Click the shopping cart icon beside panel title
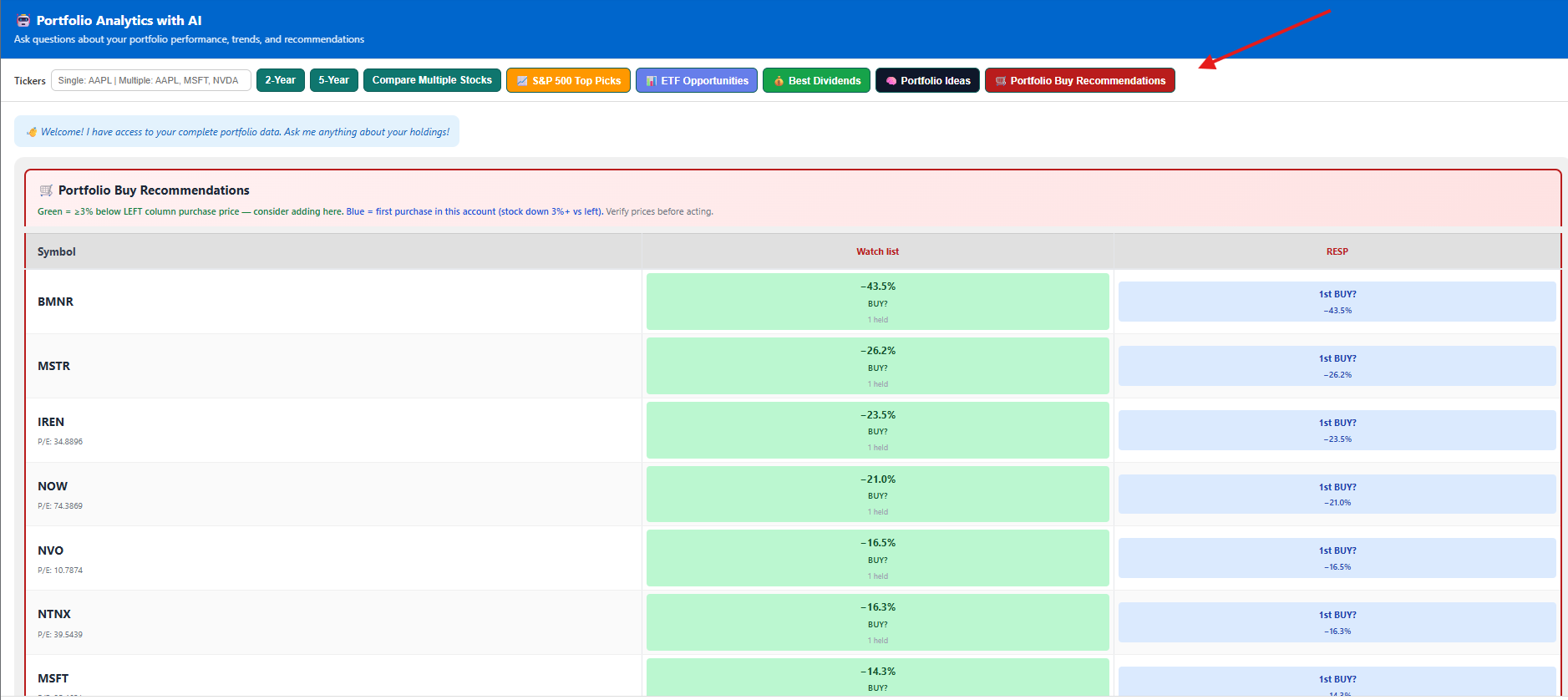This screenshot has height=700, width=1568. coord(46,190)
